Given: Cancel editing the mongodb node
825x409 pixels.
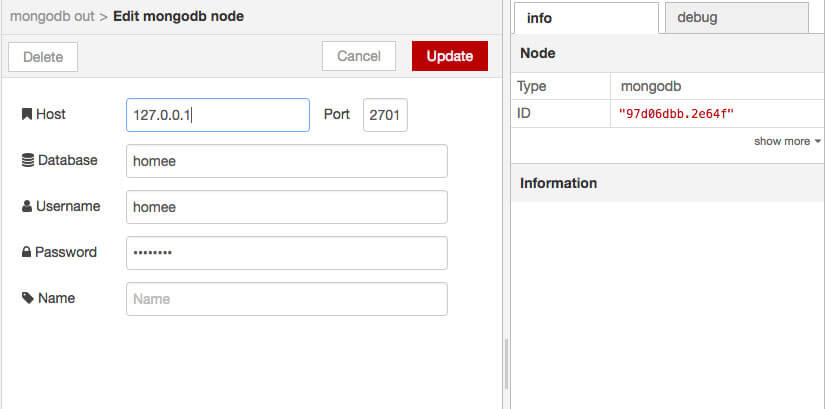Looking at the screenshot, I should (359, 56).
